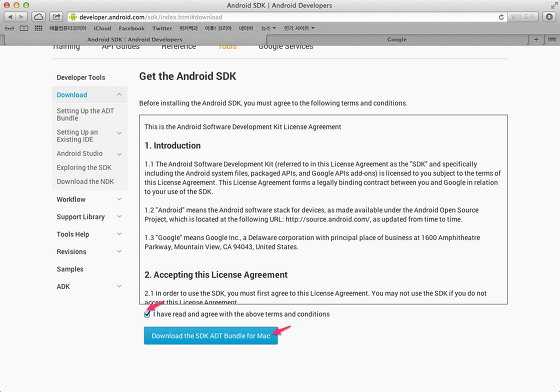Open the Support Library sidebar link
Viewport: 560px width, 392px height.
click(x=81, y=217)
